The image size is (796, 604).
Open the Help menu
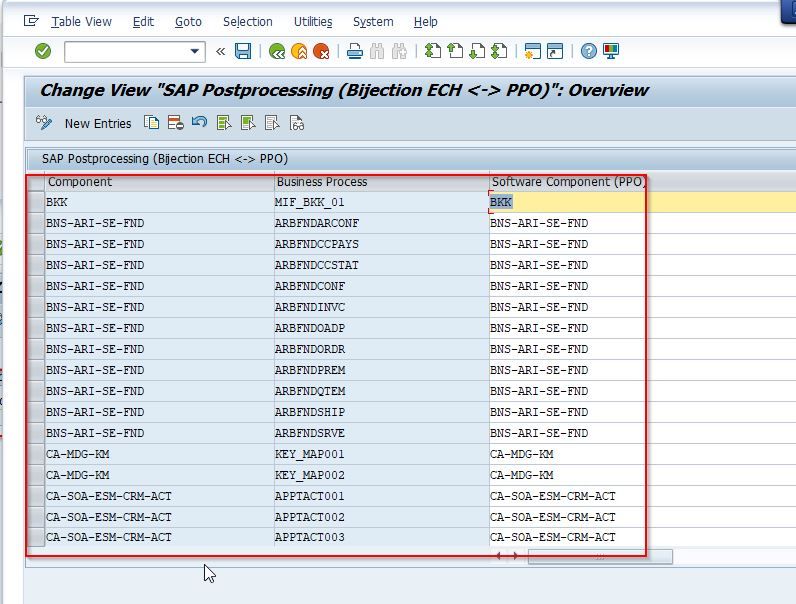[425, 22]
